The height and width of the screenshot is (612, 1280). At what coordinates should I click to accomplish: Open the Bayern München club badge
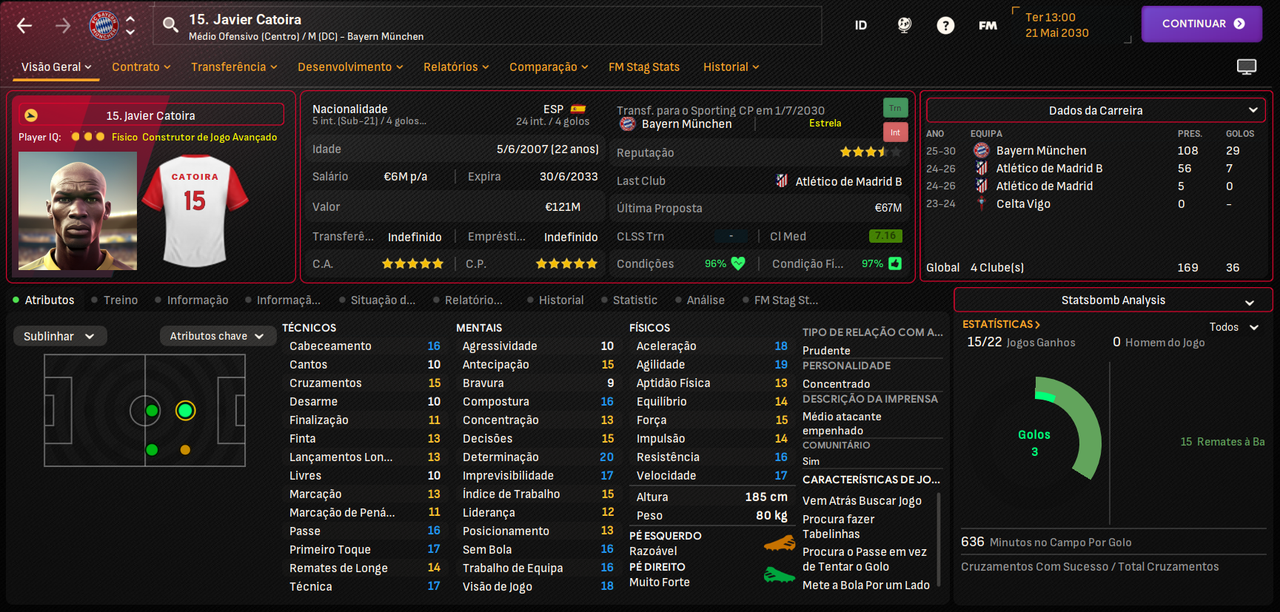(x=103, y=25)
